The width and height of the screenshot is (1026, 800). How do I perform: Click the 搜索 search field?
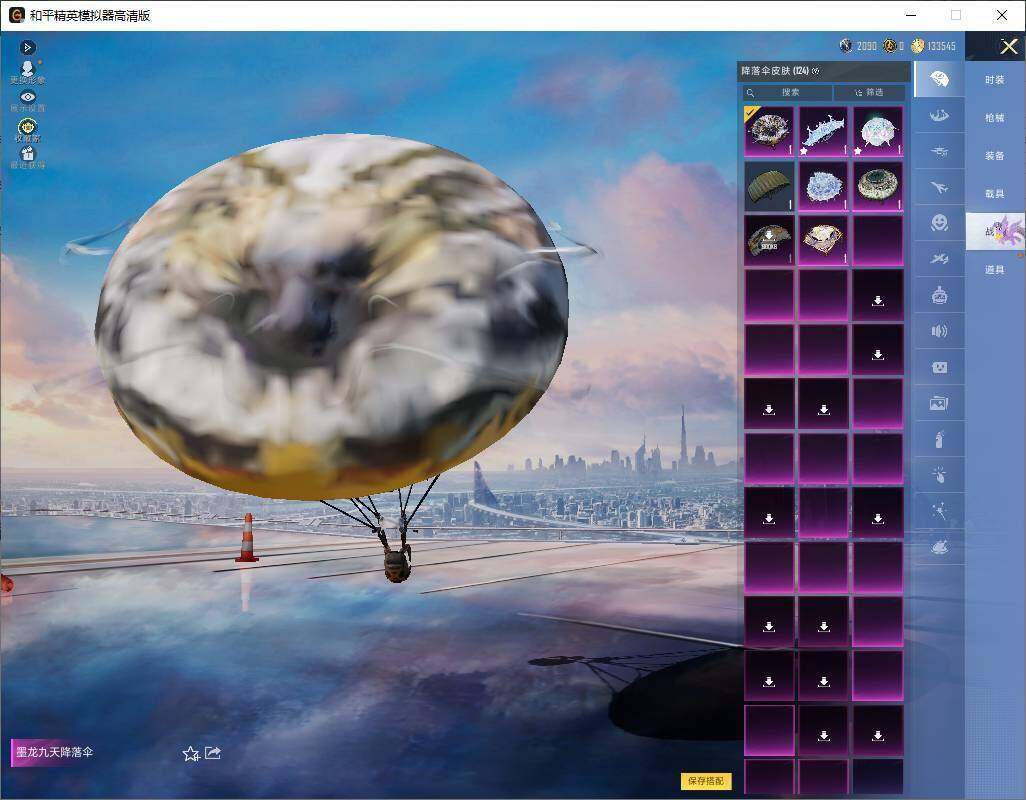pos(787,92)
